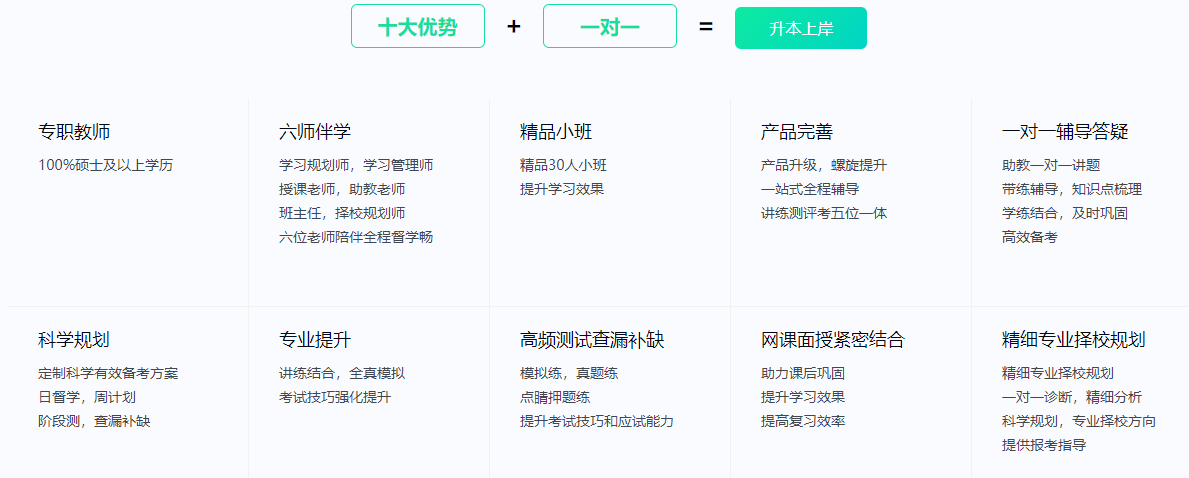Select the 提供报考指导 text line
This screenshot has height=478, width=1189.
pos(1044,445)
